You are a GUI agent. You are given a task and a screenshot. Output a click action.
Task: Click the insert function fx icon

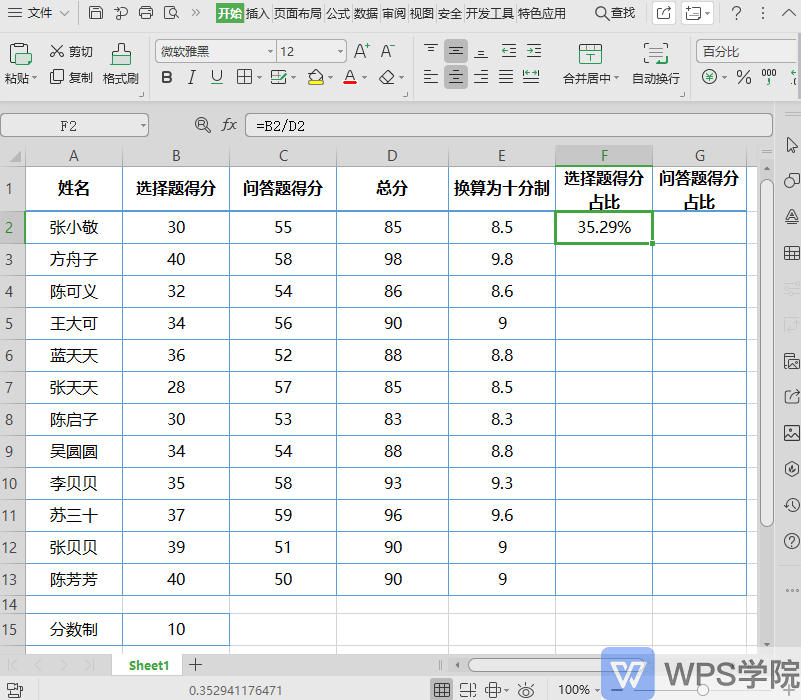(229, 124)
